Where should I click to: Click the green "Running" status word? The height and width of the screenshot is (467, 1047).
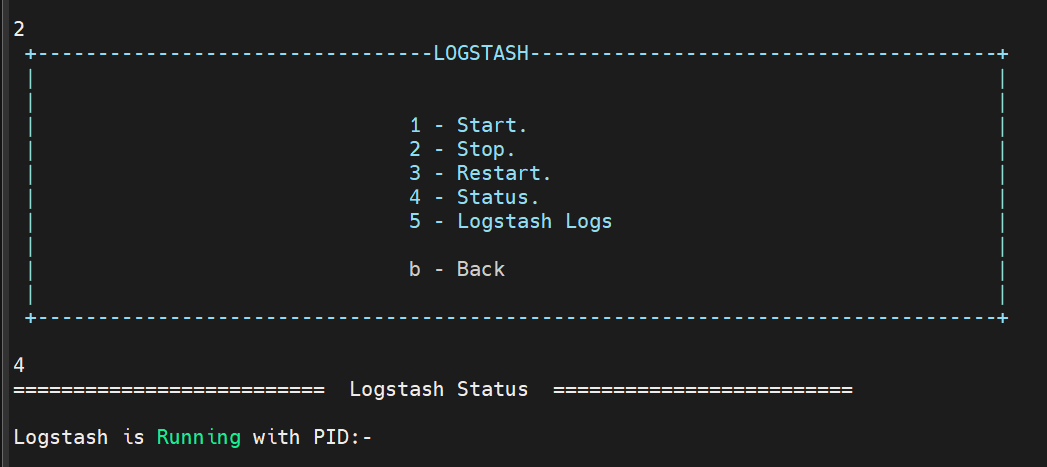pos(198,437)
